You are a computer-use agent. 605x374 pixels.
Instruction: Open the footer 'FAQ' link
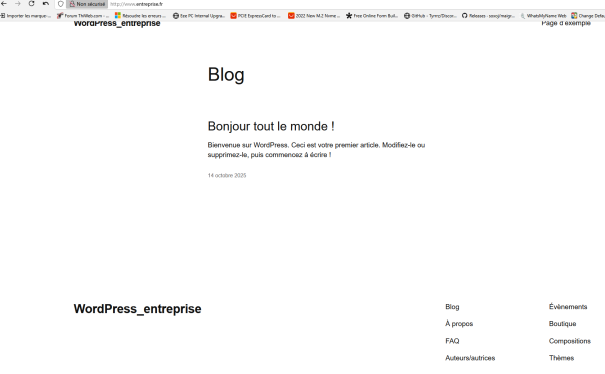pyautogui.click(x=452, y=341)
